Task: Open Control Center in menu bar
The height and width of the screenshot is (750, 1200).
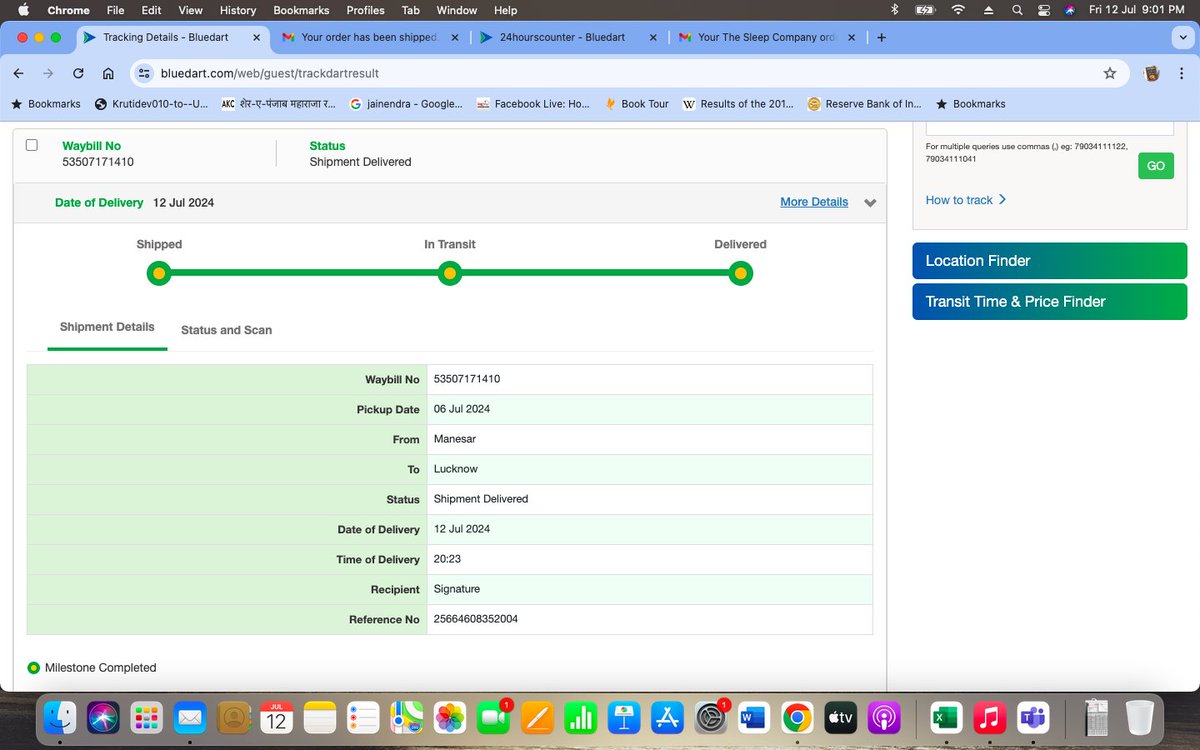Action: (x=1043, y=10)
